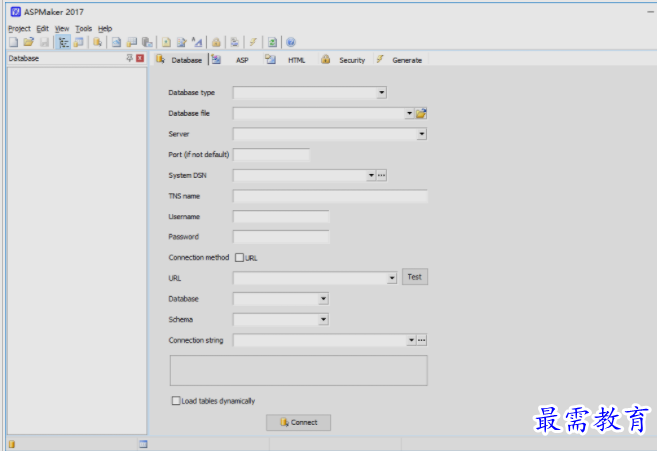
Task: Switch to the Security tab
Action: (x=344, y=60)
